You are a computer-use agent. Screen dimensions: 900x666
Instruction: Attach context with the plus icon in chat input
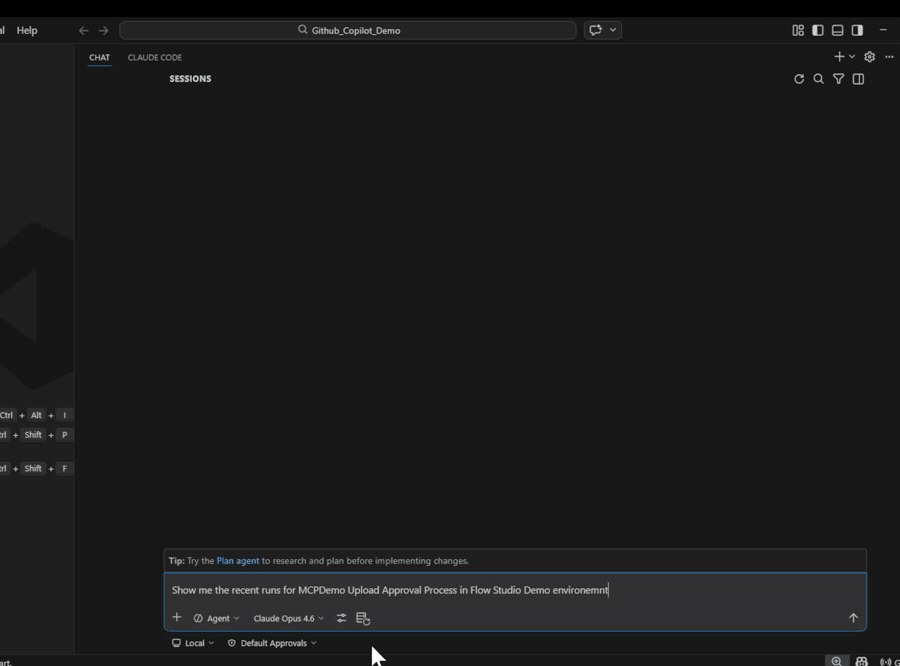177,618
